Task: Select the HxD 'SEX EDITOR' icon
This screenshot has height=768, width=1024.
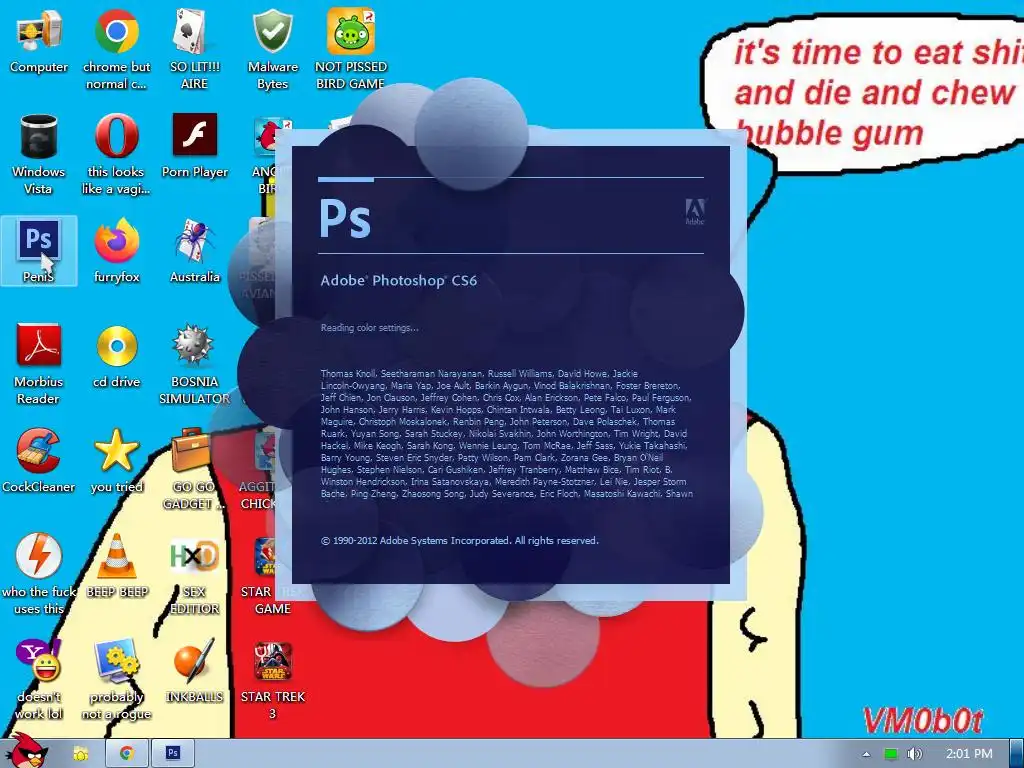Action: (x=194, y=575)
